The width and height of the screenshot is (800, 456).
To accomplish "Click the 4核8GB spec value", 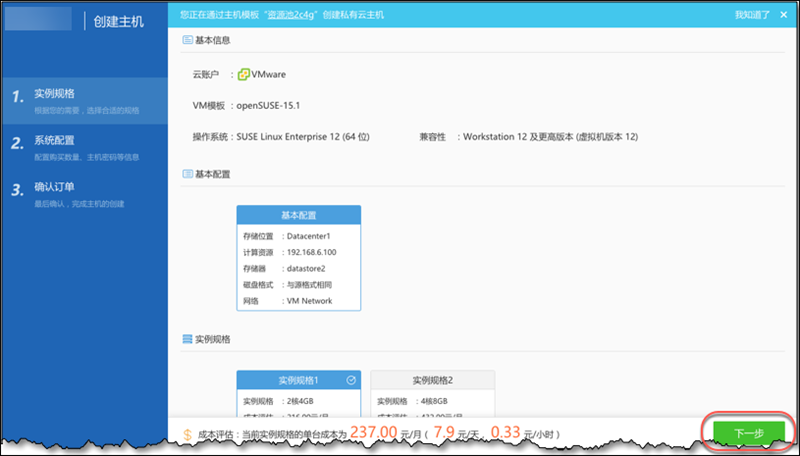I will click(x=434, y=401).
